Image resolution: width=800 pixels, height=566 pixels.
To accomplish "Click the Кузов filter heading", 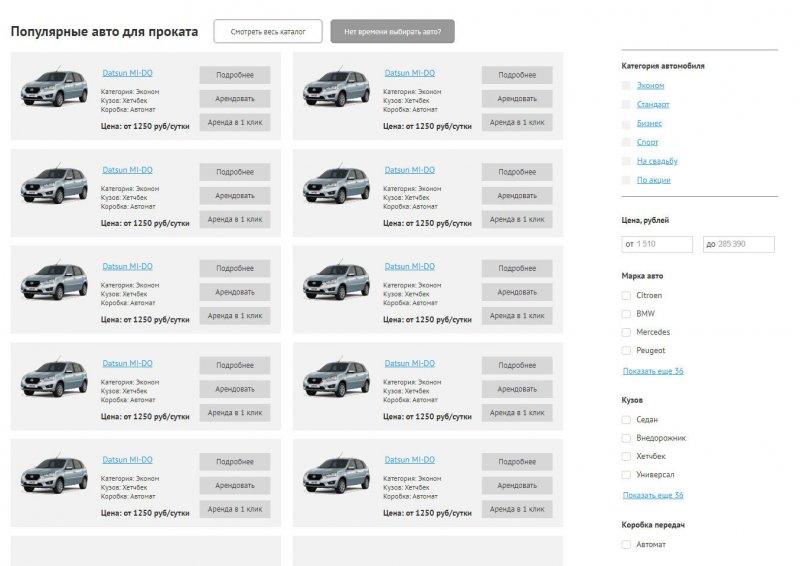I will (632, 400).
